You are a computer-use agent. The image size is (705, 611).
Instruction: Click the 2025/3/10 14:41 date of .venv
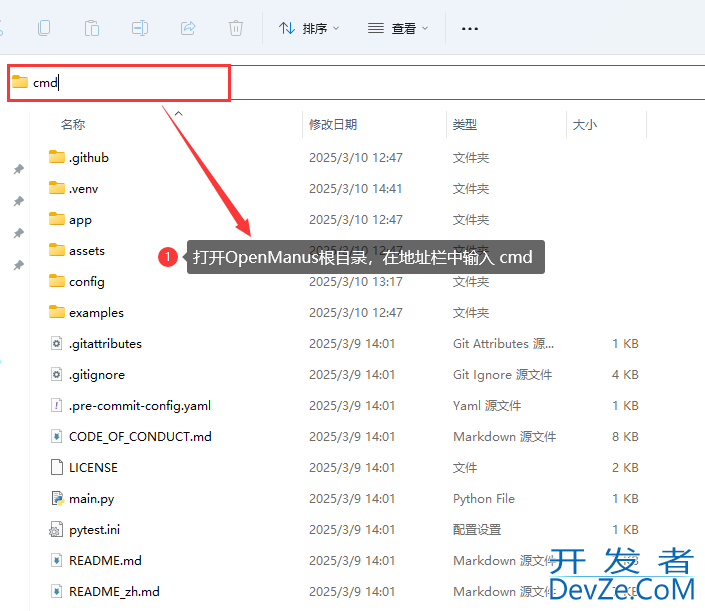coord(355,188)
